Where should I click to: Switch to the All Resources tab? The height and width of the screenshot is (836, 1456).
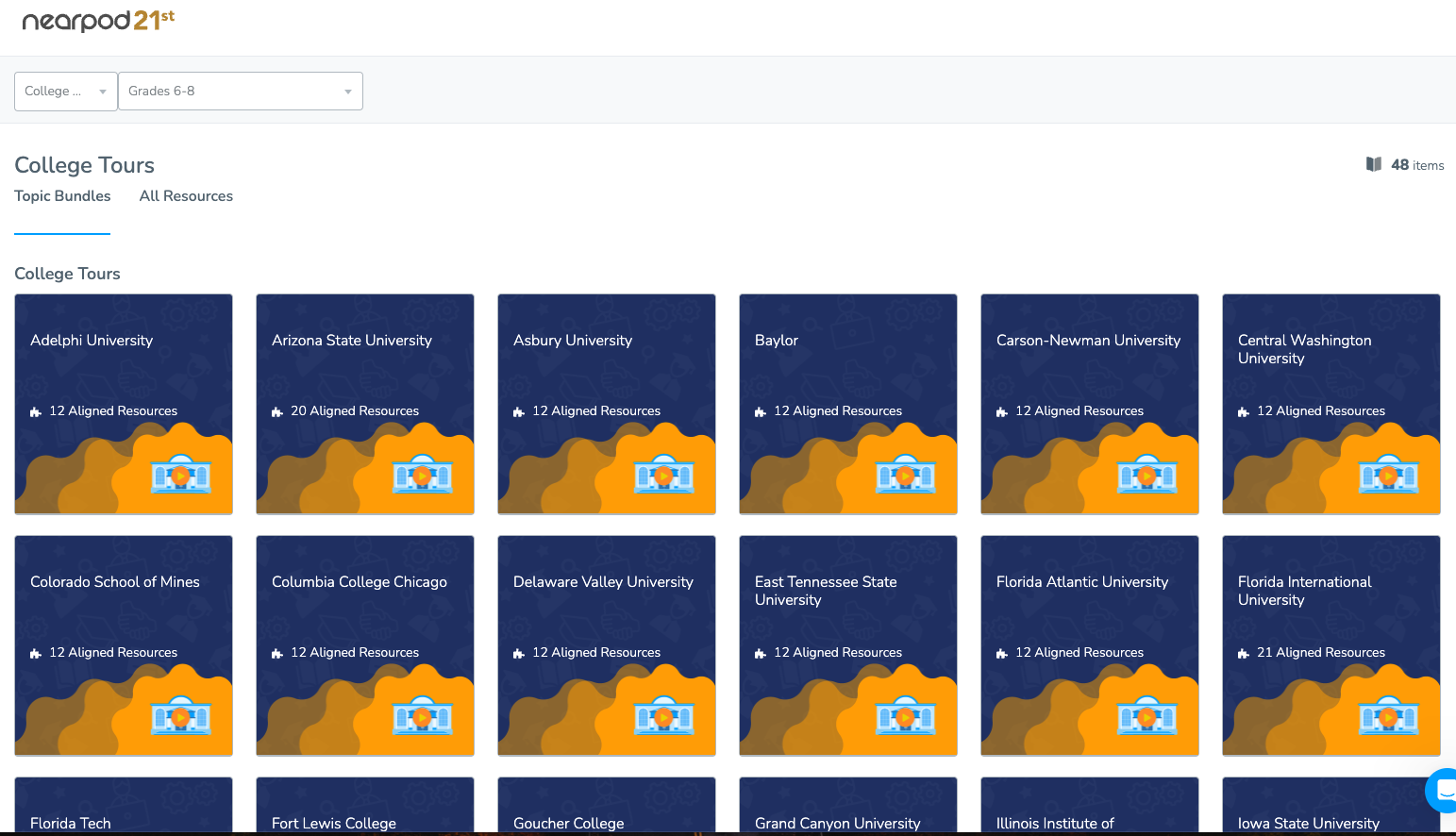pyautogui.click(x=186, y=196)
